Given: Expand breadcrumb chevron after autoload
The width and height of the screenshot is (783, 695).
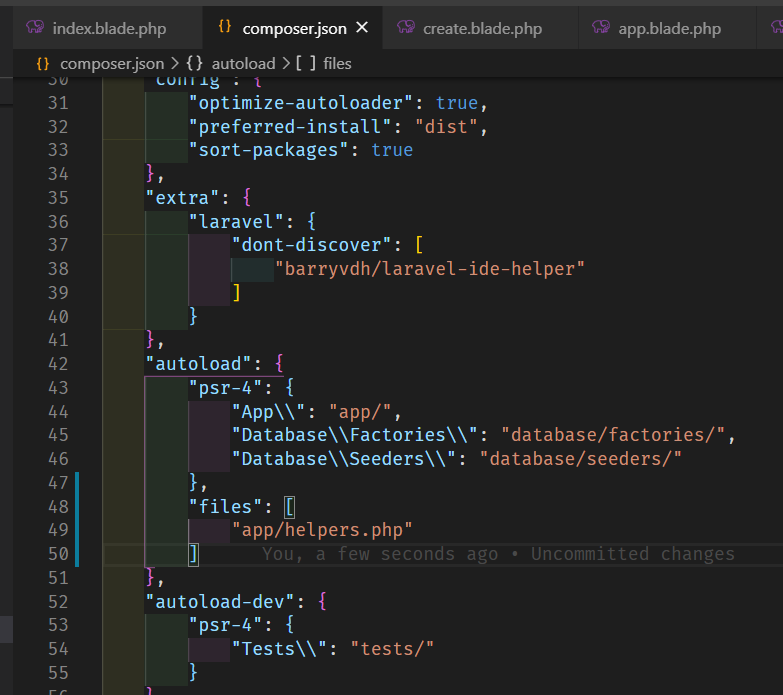Looking at the screenshot, I should 286,63.
